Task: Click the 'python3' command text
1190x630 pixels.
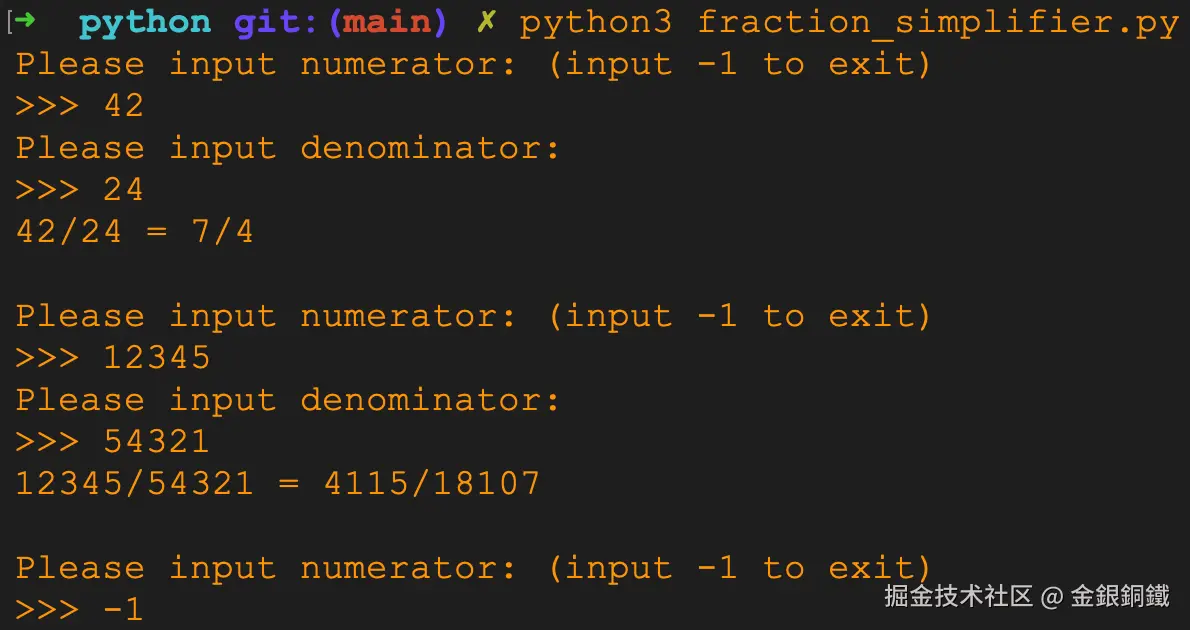Action: point(596,24)
